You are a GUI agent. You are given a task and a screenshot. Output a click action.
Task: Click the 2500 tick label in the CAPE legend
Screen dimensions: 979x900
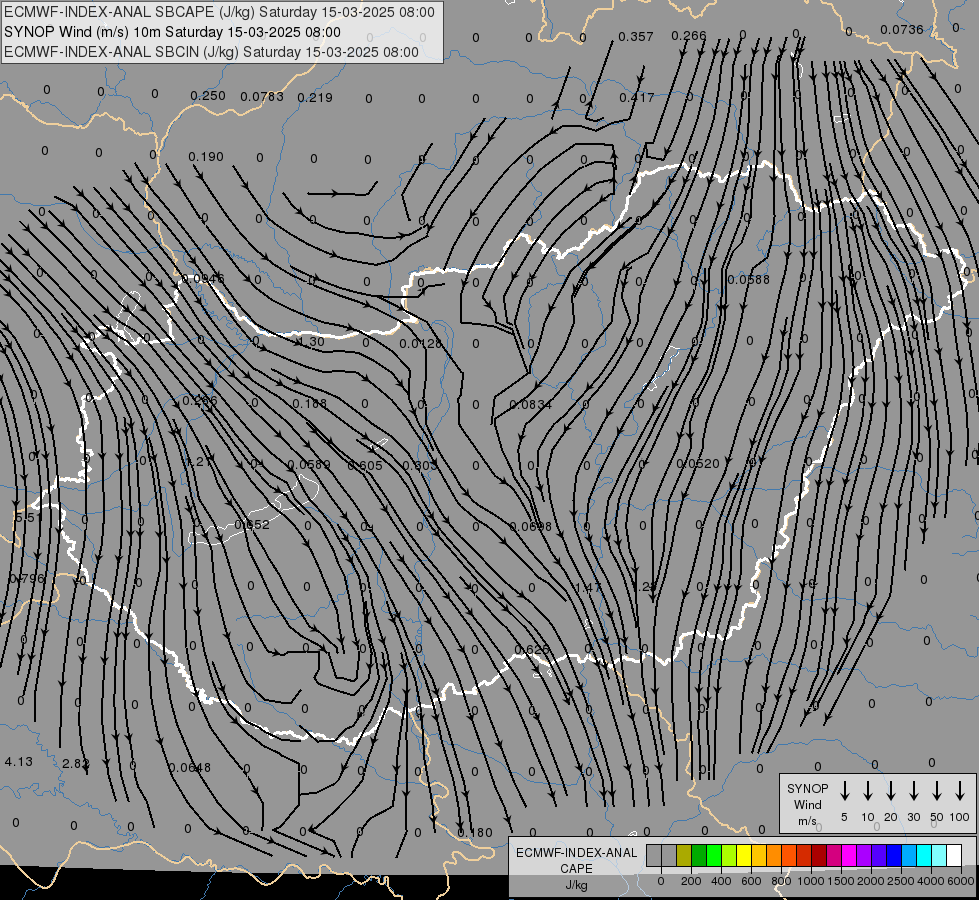901,881
